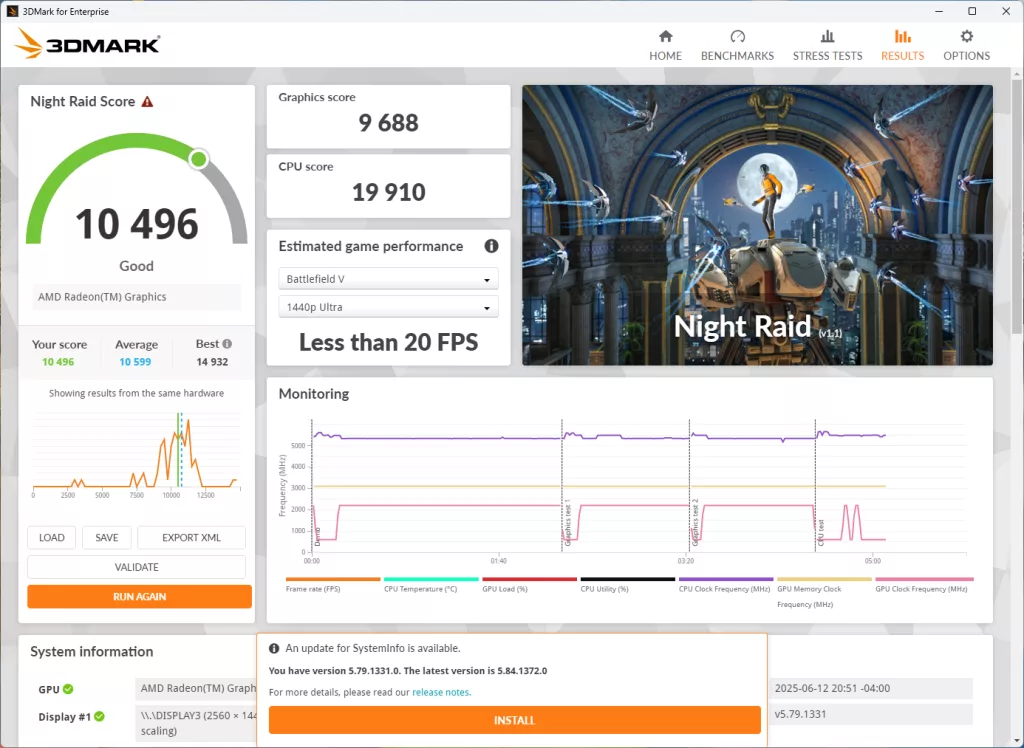Click the info icon next to Best
This screenshot has width=1024, height=748.
coord(227,344)
